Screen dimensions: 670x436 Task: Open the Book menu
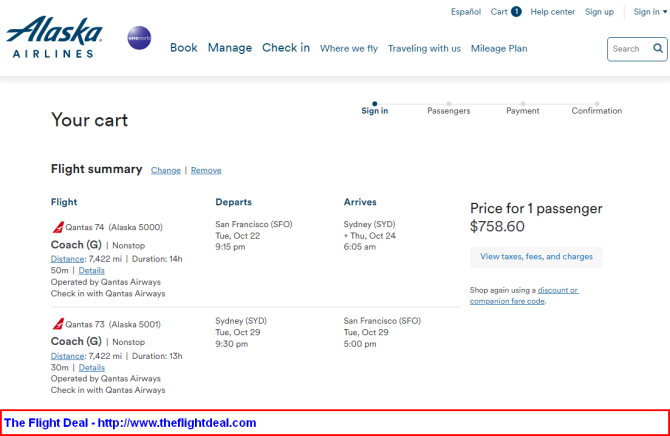point(184,48)
